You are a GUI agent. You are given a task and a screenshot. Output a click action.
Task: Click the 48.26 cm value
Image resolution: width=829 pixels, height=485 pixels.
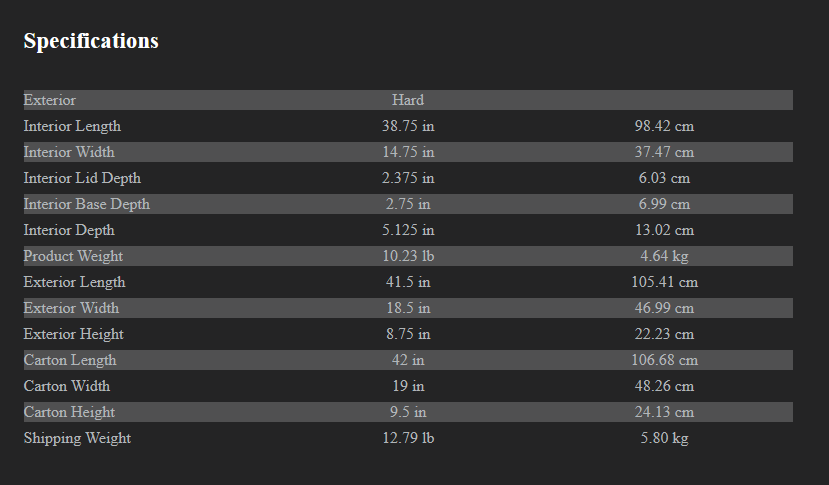tap(664, 386)
